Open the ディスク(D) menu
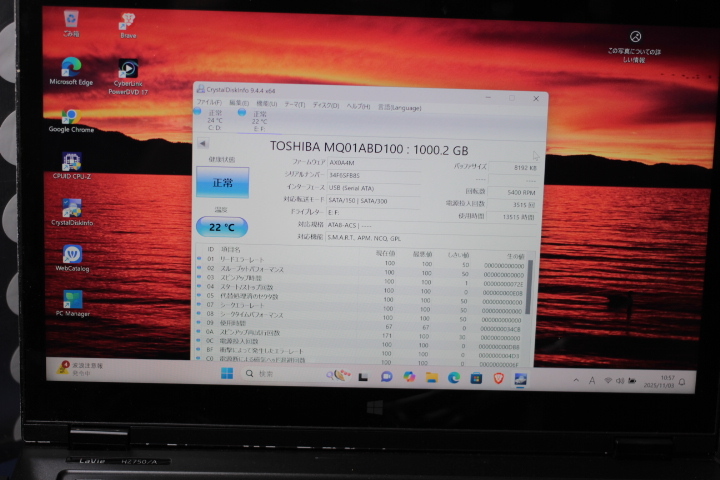Image resolution: width=720 pixels, height=480 pixels. click(326, 105)
